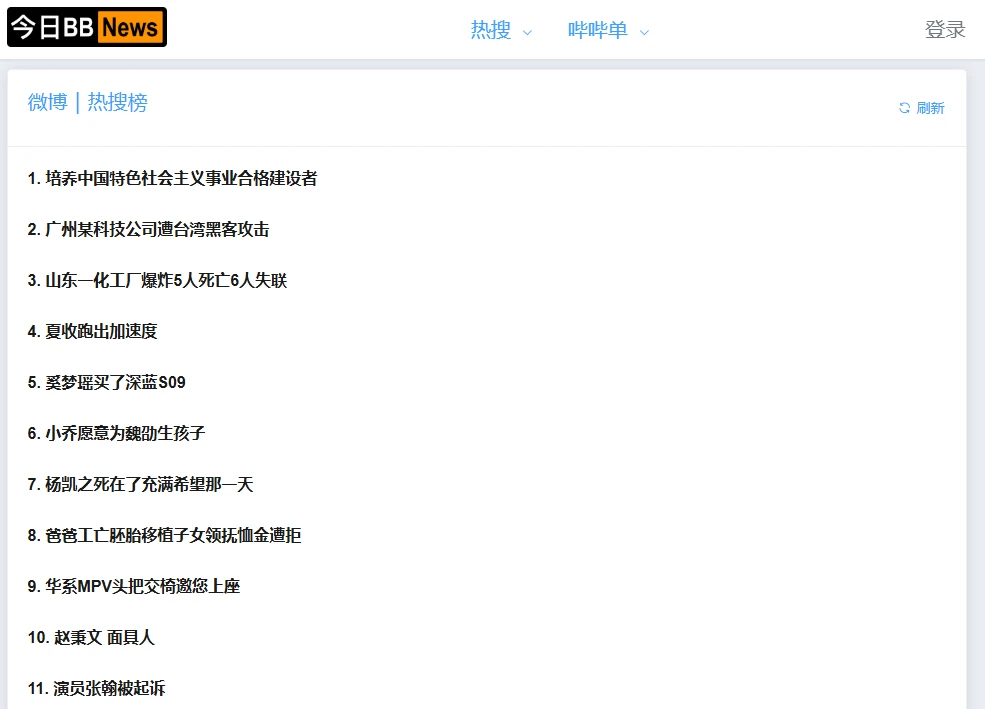The width and height of the screenshot is (985, 709).
Task: Select the 夏收跑出加速度 entry
Action: [x=92, y=331]
